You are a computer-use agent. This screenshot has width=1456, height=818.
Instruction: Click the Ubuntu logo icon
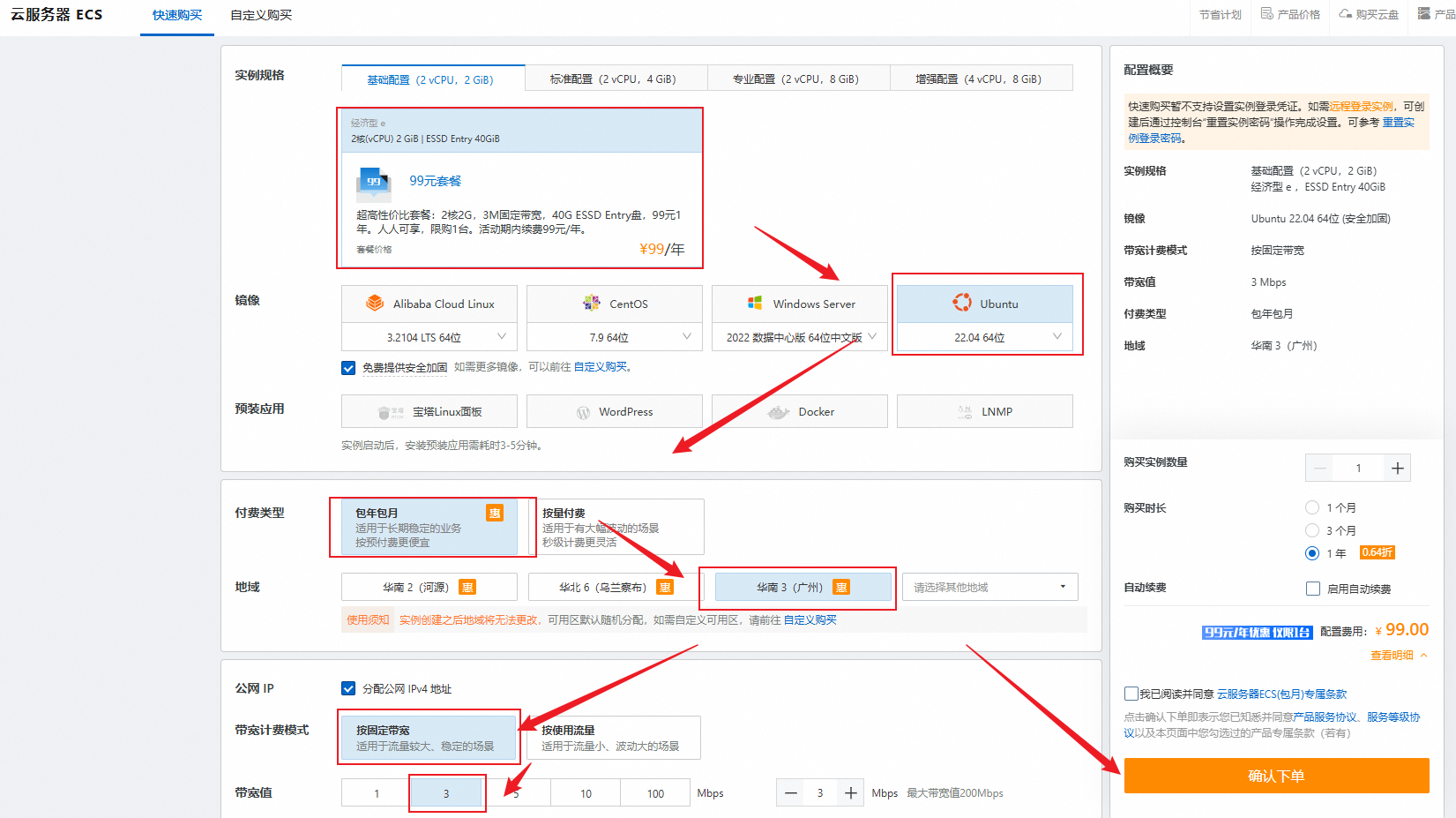[961, 303]
